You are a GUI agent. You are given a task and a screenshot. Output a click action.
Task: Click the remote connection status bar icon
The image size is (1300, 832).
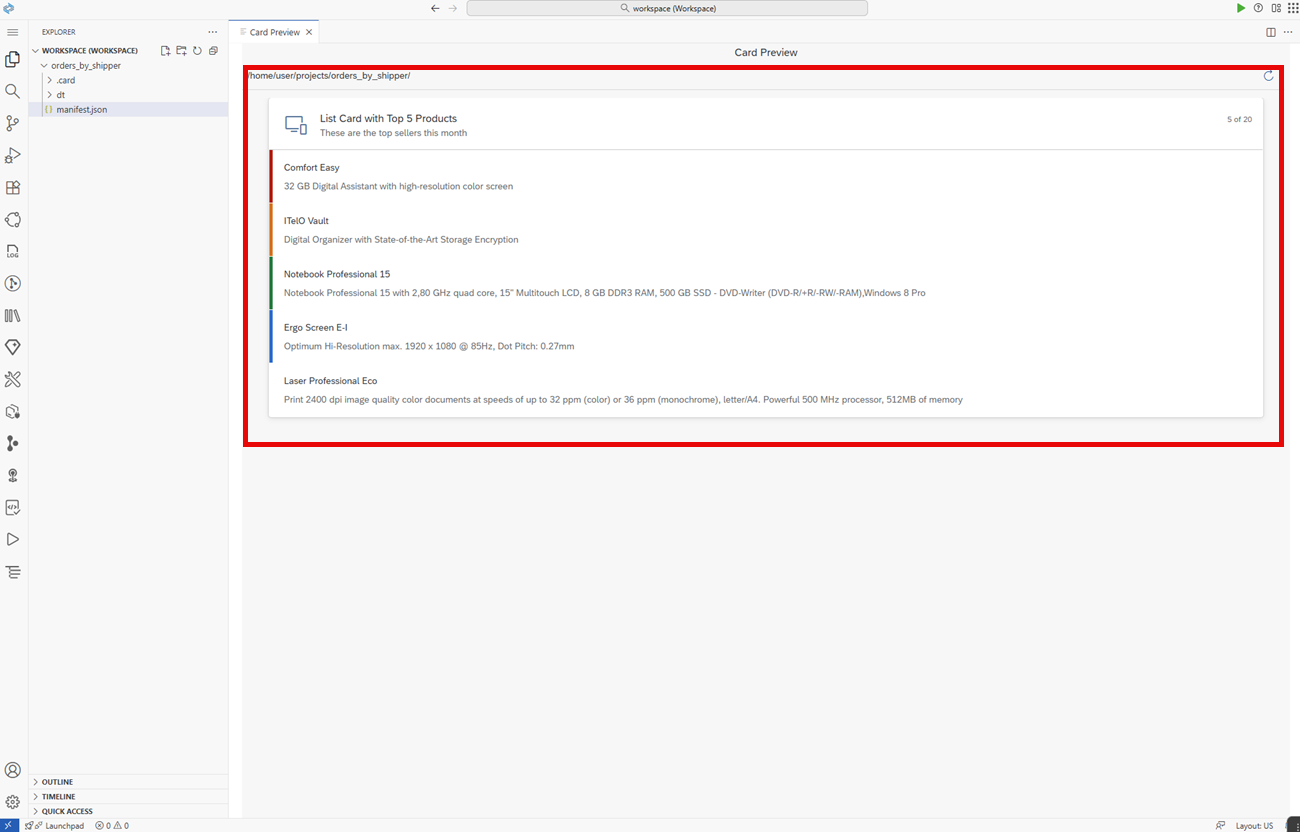[x=9, y=825]
